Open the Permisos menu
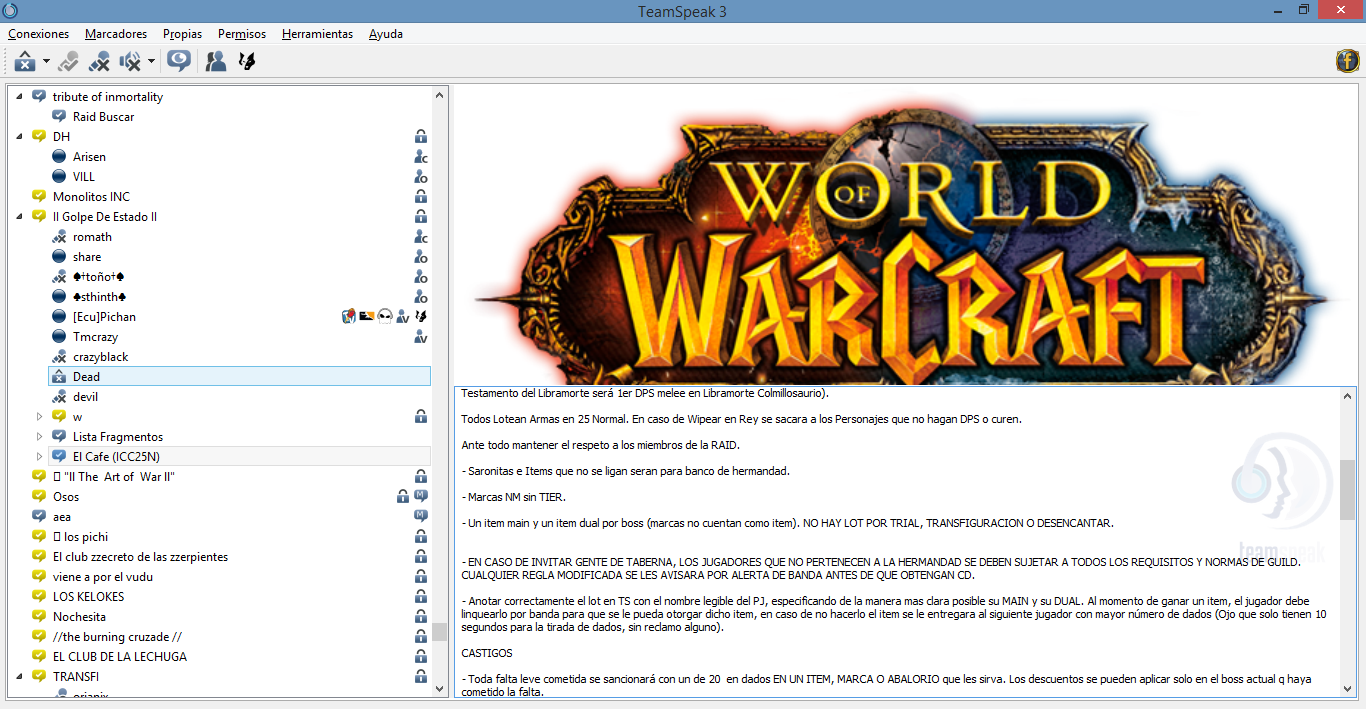Screen dimensions: 1366x709 [x=242, y=34]
